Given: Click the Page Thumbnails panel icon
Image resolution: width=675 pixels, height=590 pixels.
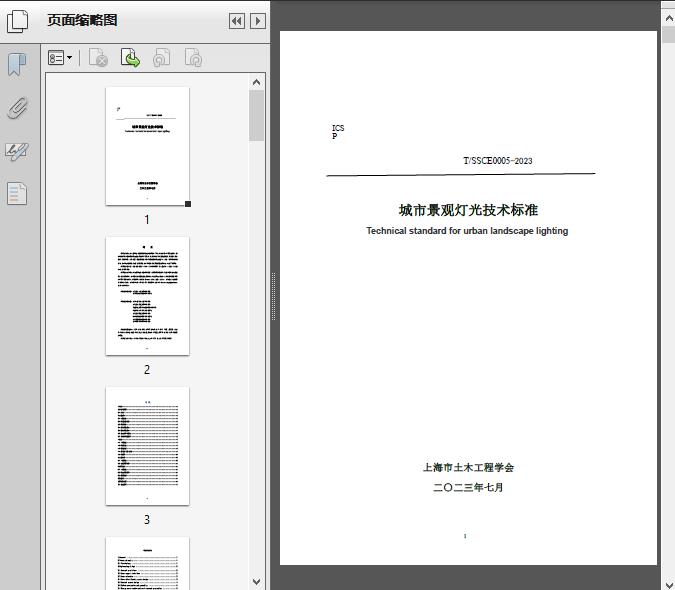Looking at the screenshot, I should (x=18, y=21).
